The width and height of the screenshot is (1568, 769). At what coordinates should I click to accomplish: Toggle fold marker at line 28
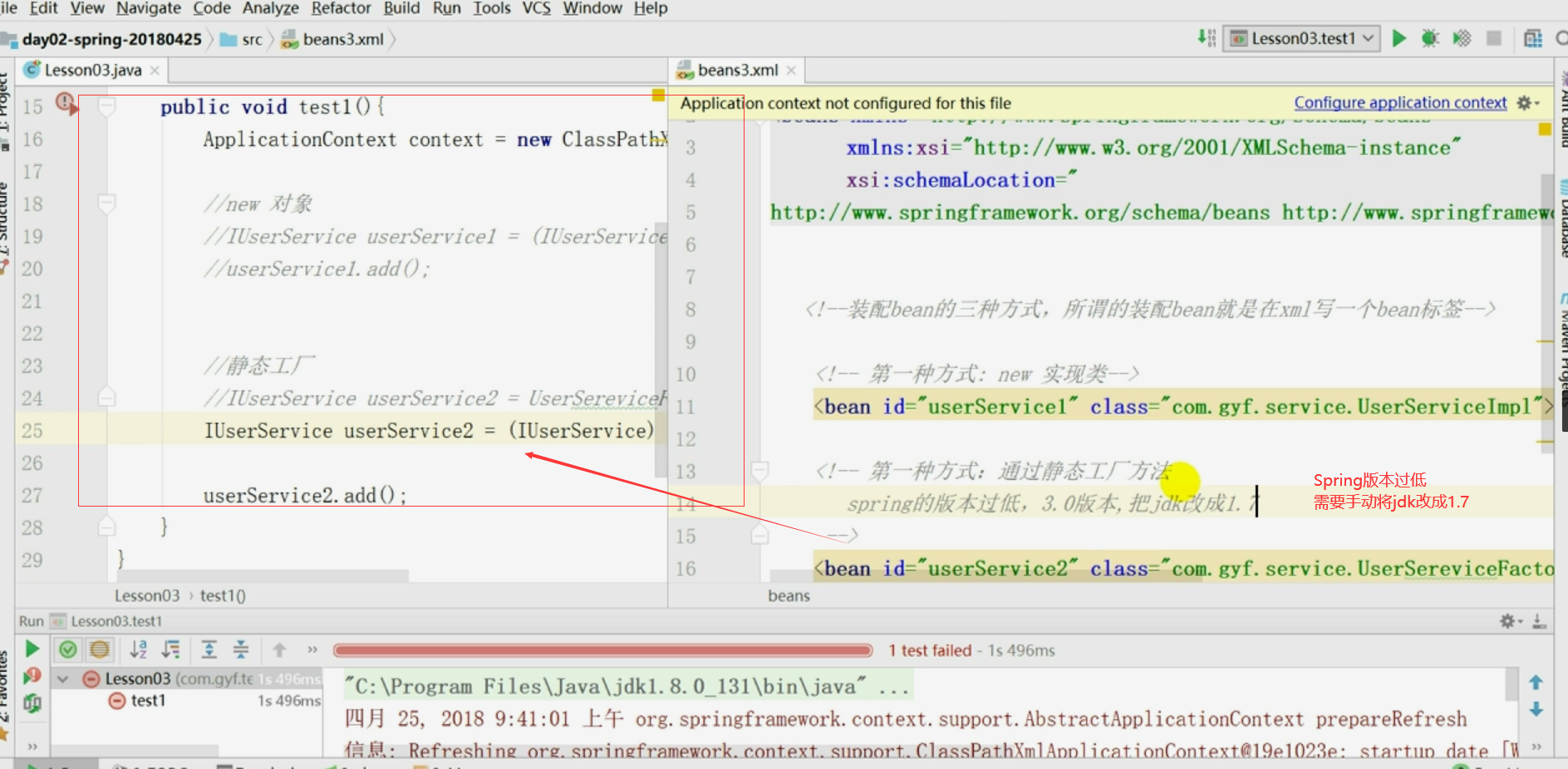pos(106,527)
